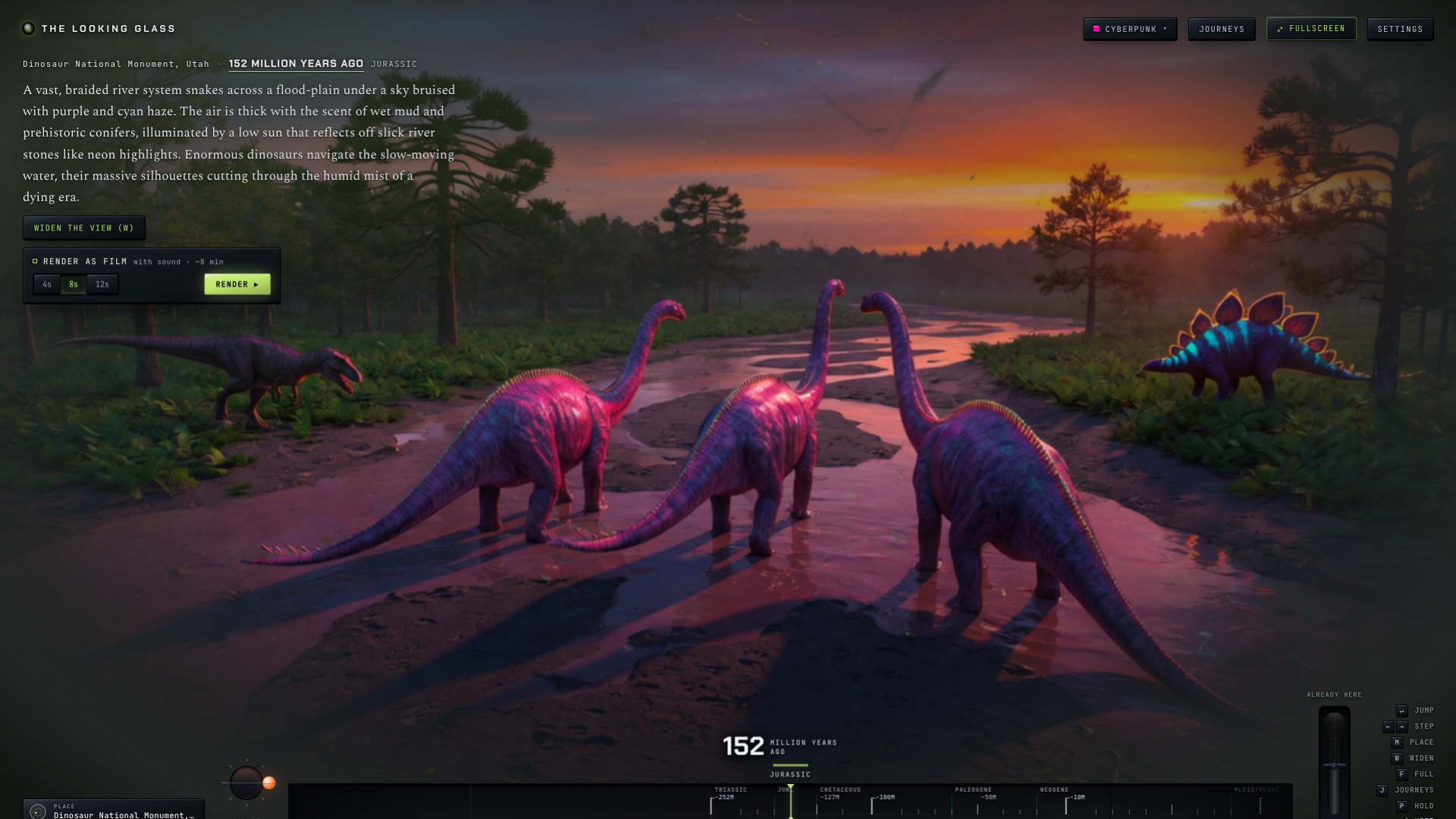Open the Journeys menu

pos(1222,29)
